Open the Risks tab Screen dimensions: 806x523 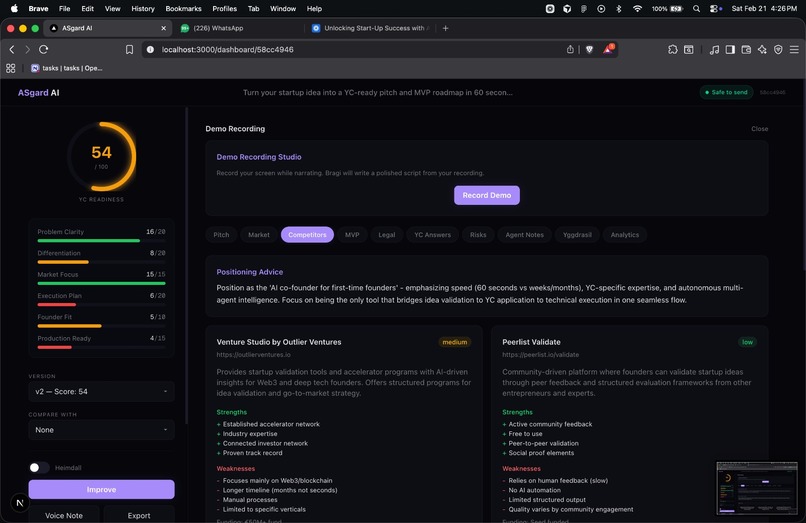[x=478, y=235]
